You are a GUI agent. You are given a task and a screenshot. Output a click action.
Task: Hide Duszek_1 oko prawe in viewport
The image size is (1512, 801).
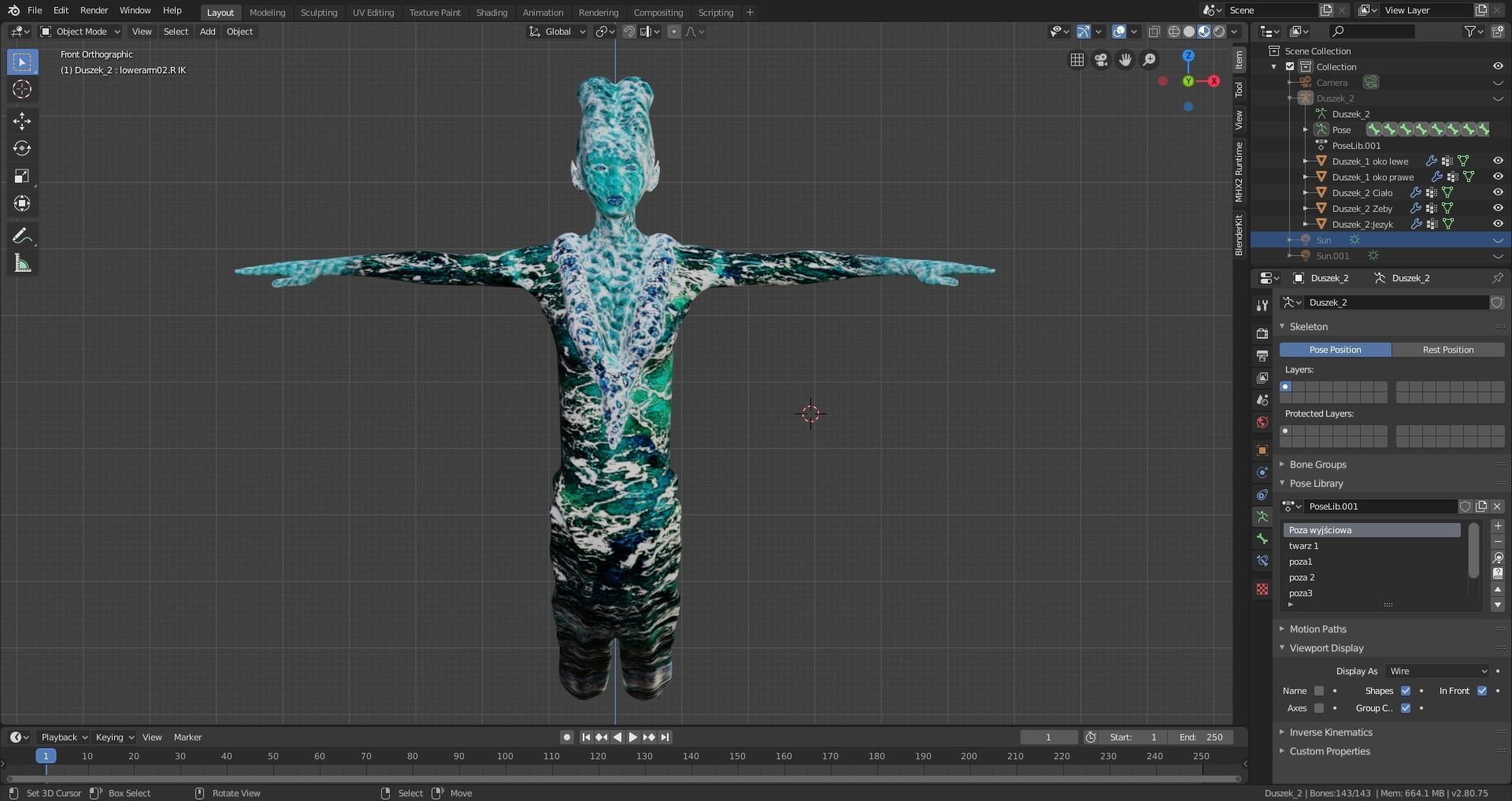(1498, 177)
